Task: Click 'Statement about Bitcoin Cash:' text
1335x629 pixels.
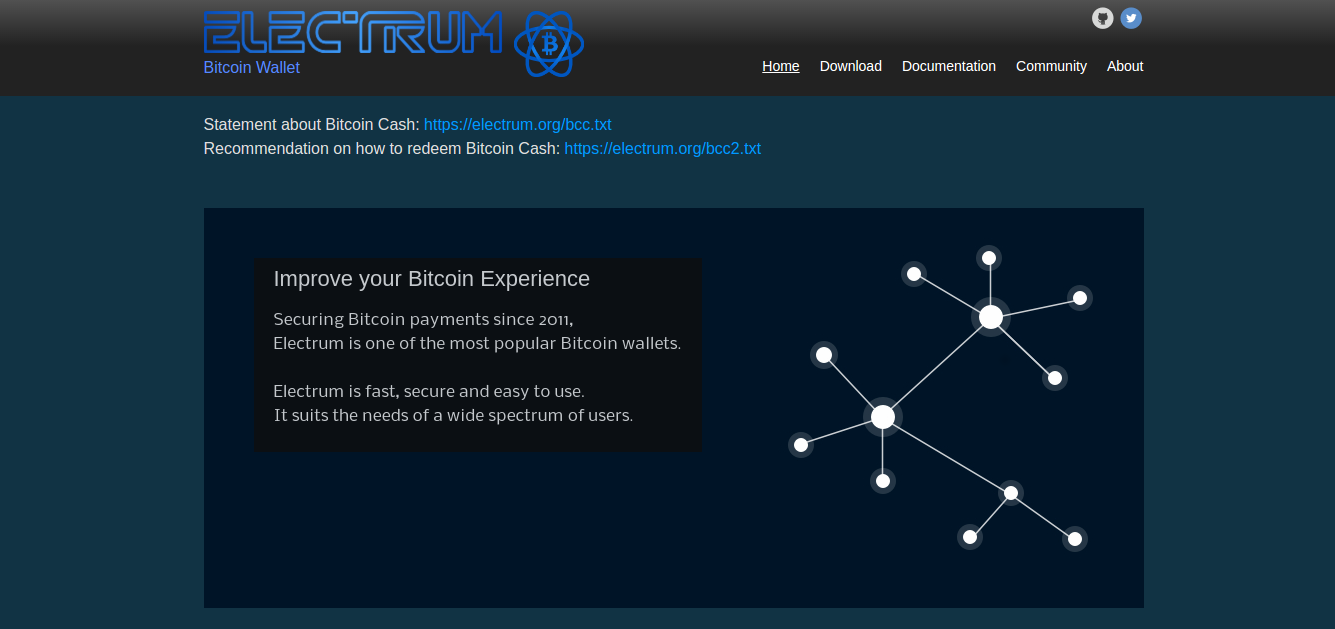Action: coord(312,125)
